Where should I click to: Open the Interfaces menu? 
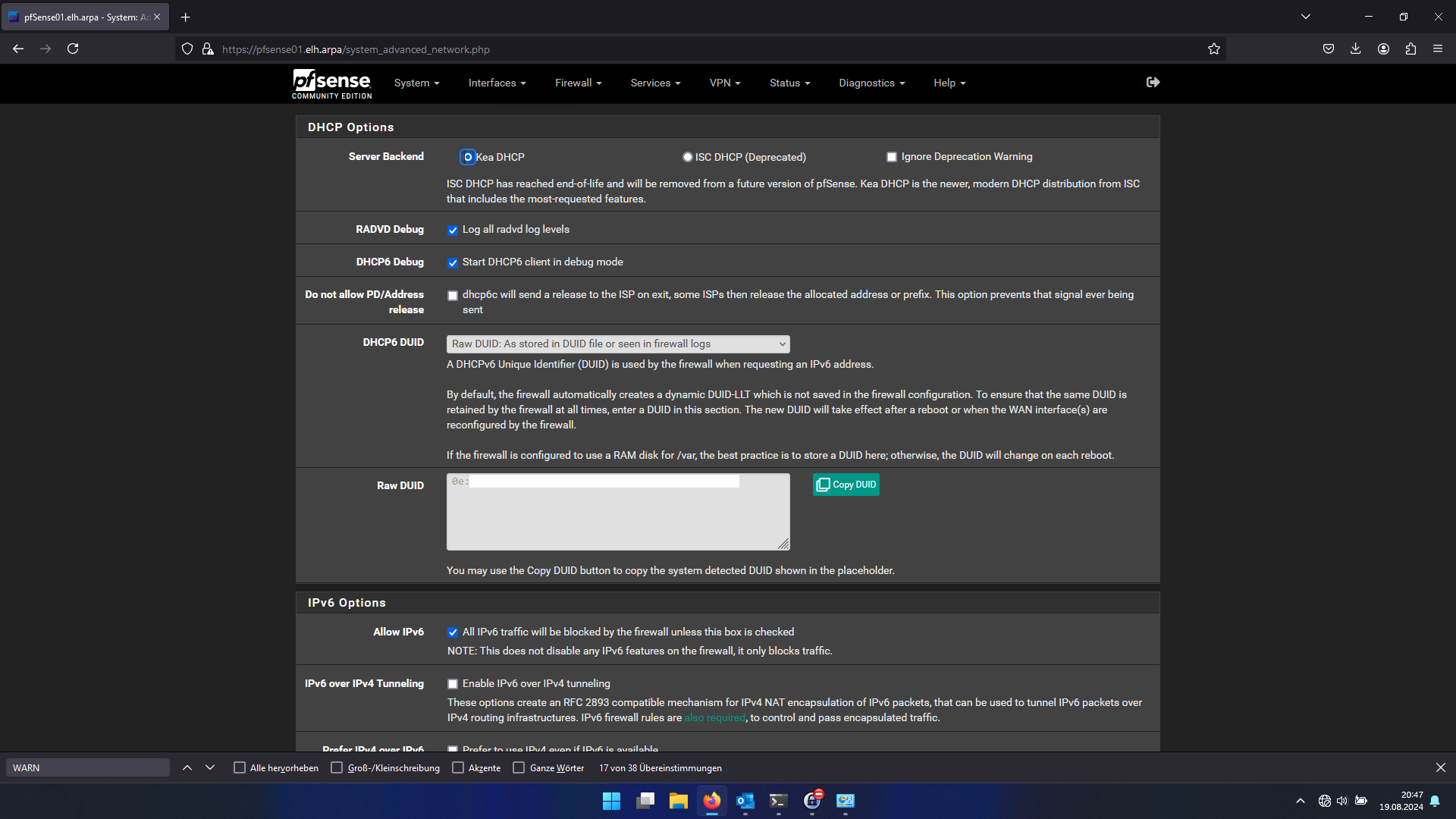(x=497, y=83)
